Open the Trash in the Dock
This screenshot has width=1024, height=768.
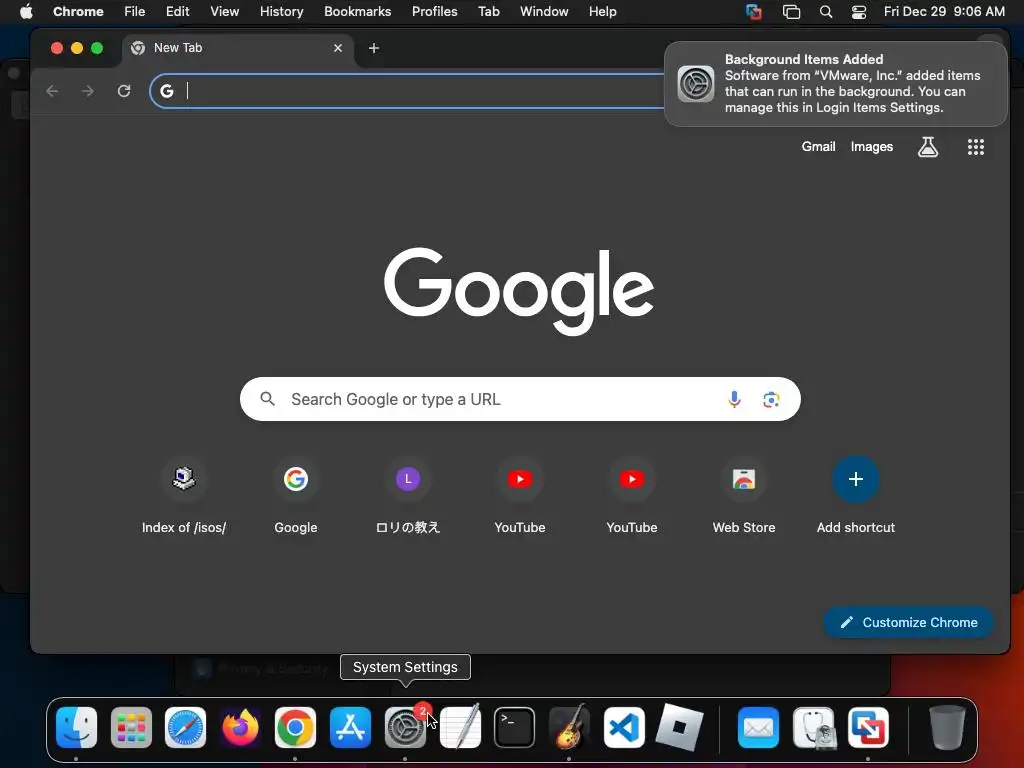coord(947,727)
